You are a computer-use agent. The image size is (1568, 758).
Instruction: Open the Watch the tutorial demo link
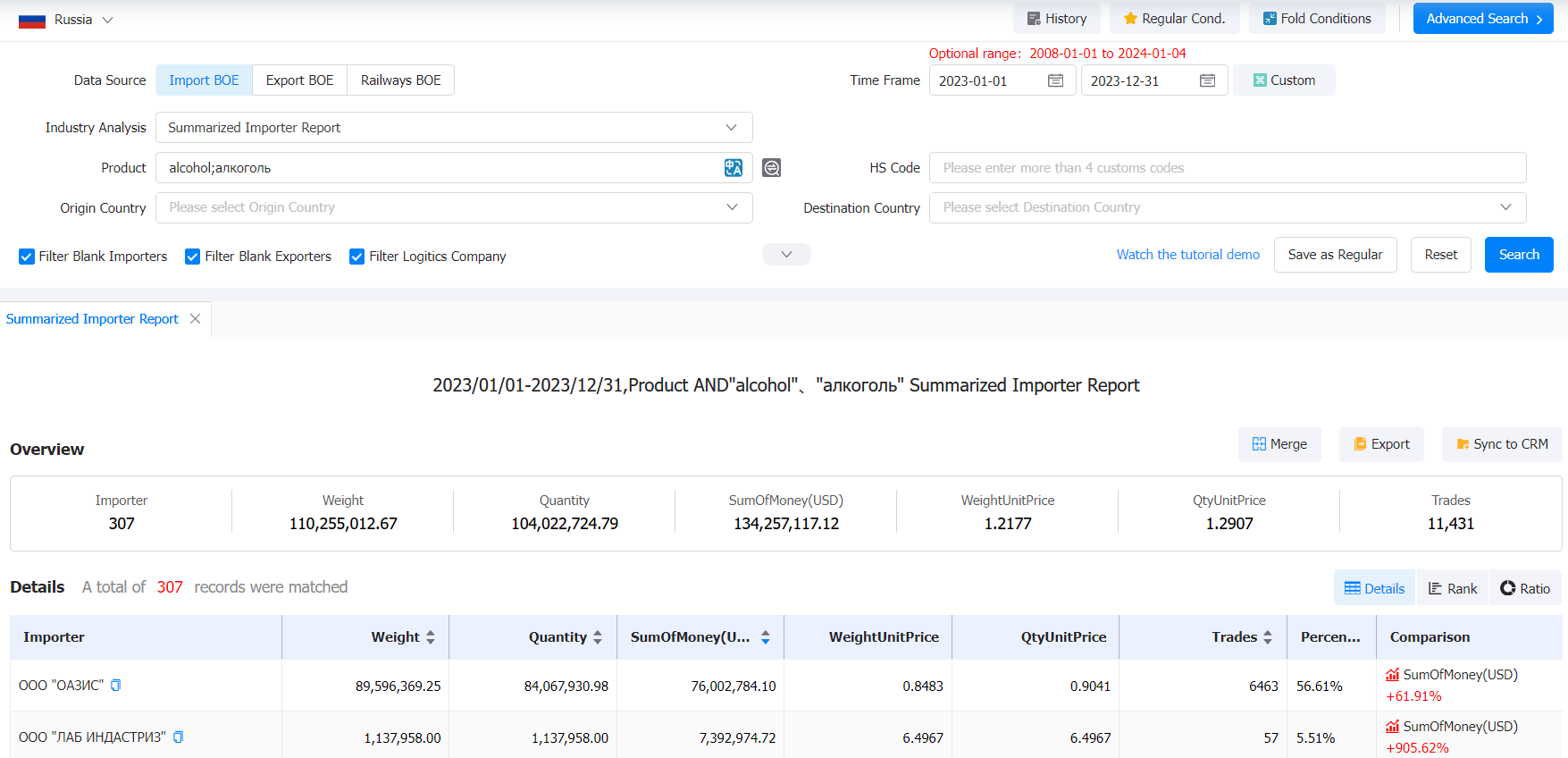[x=1187, y=255]
